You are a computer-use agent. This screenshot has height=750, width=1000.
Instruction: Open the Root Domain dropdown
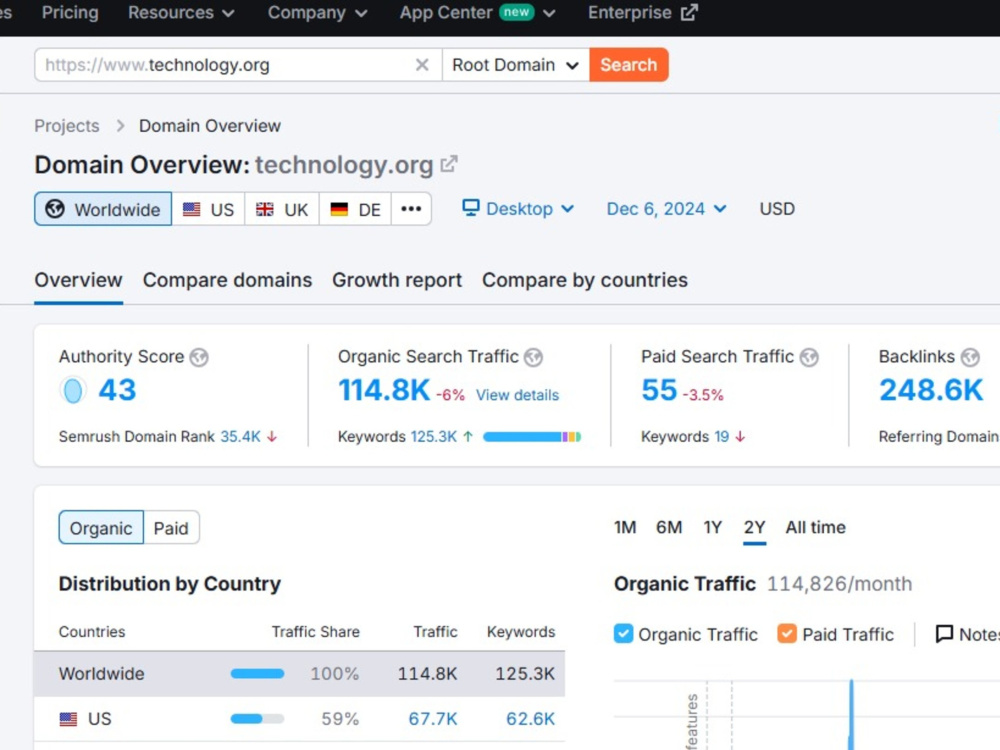(x=515, y=65)
